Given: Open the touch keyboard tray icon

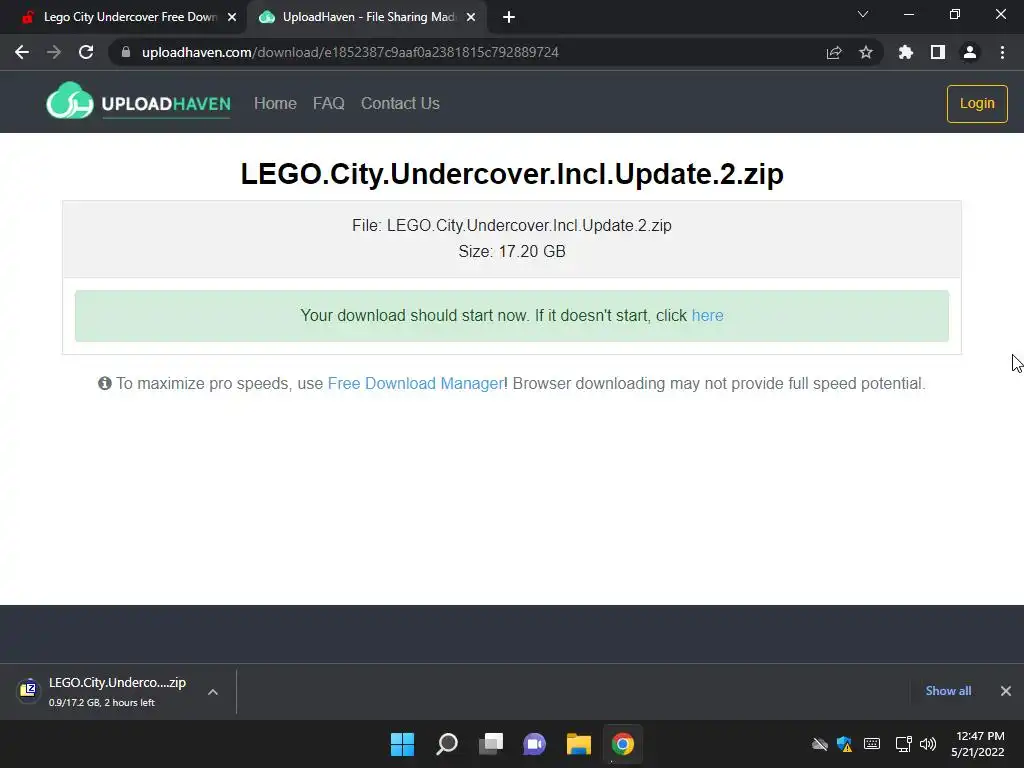Looking at the screenshot, I should pos(872,744).
